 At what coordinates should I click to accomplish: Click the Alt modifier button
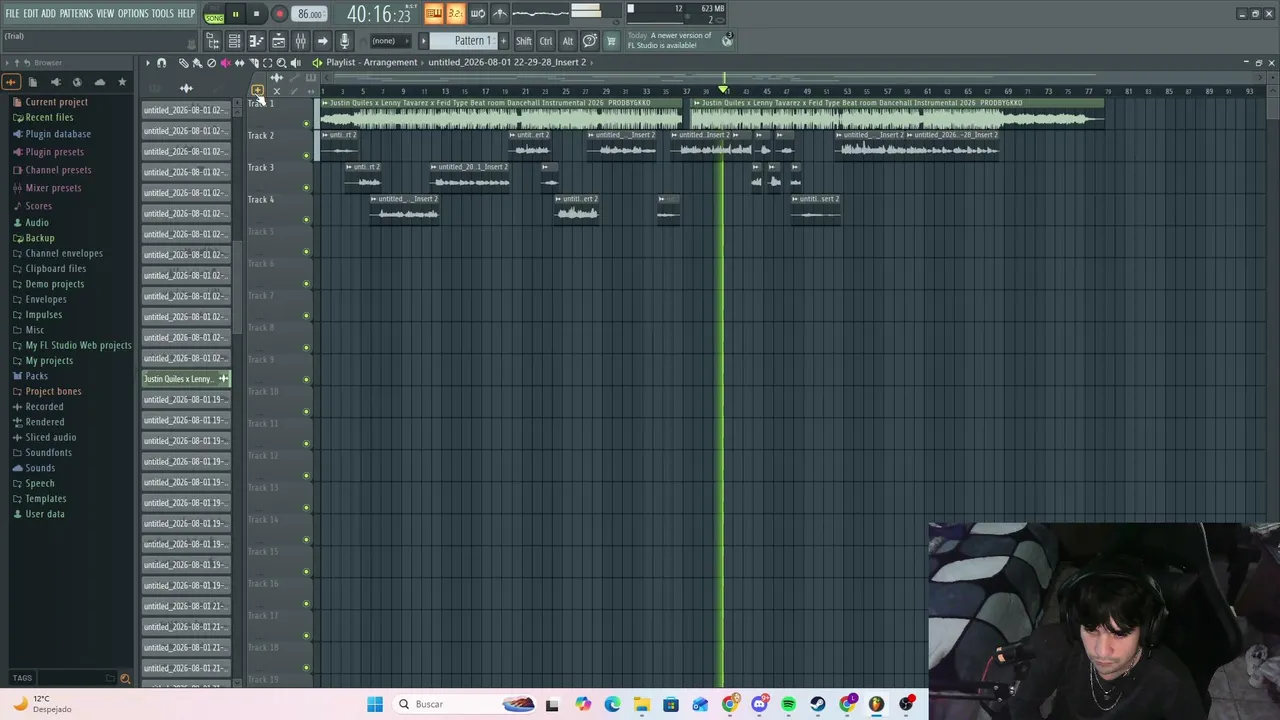(568, 41)
